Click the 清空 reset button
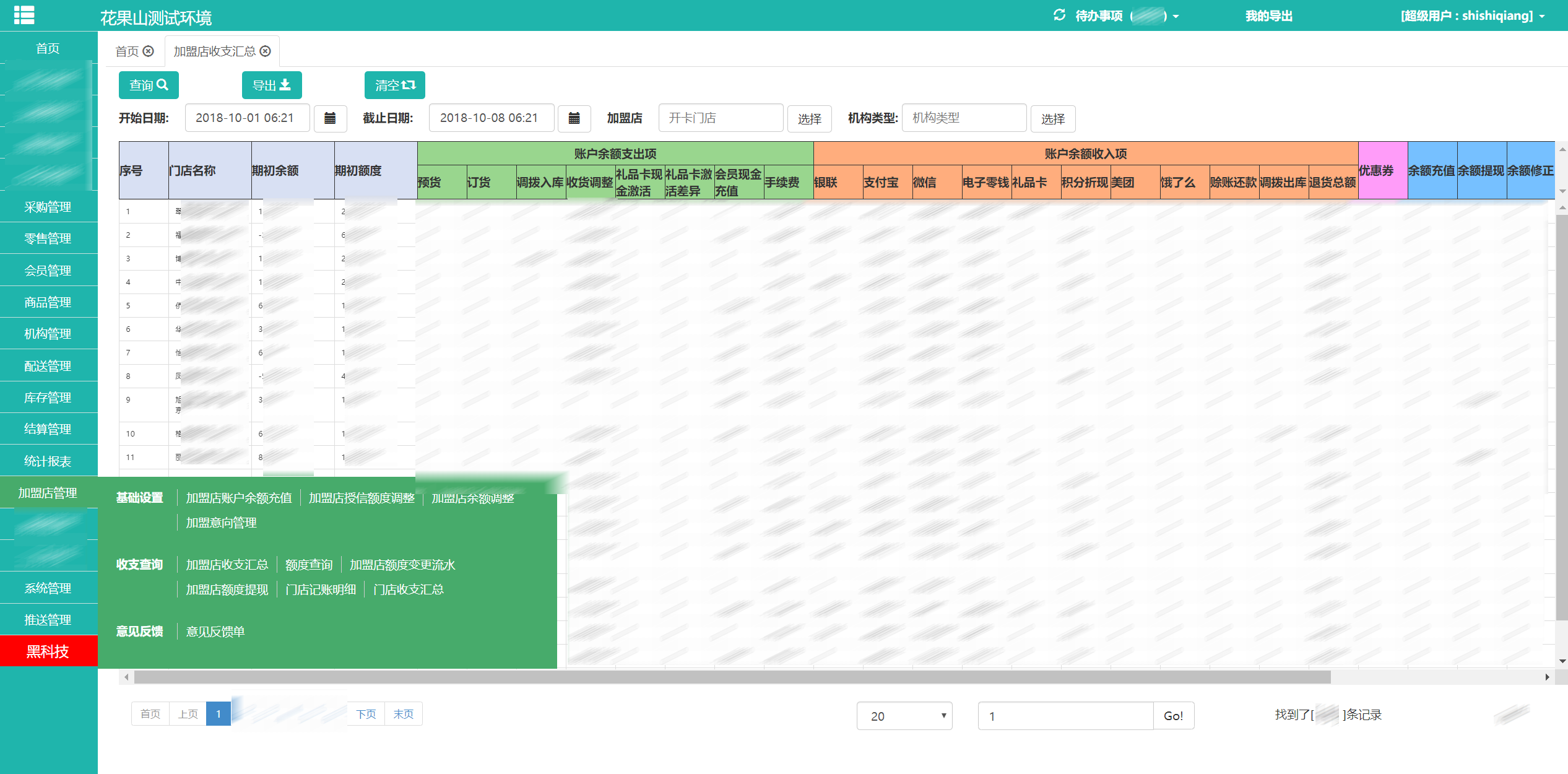 [395, 85]
